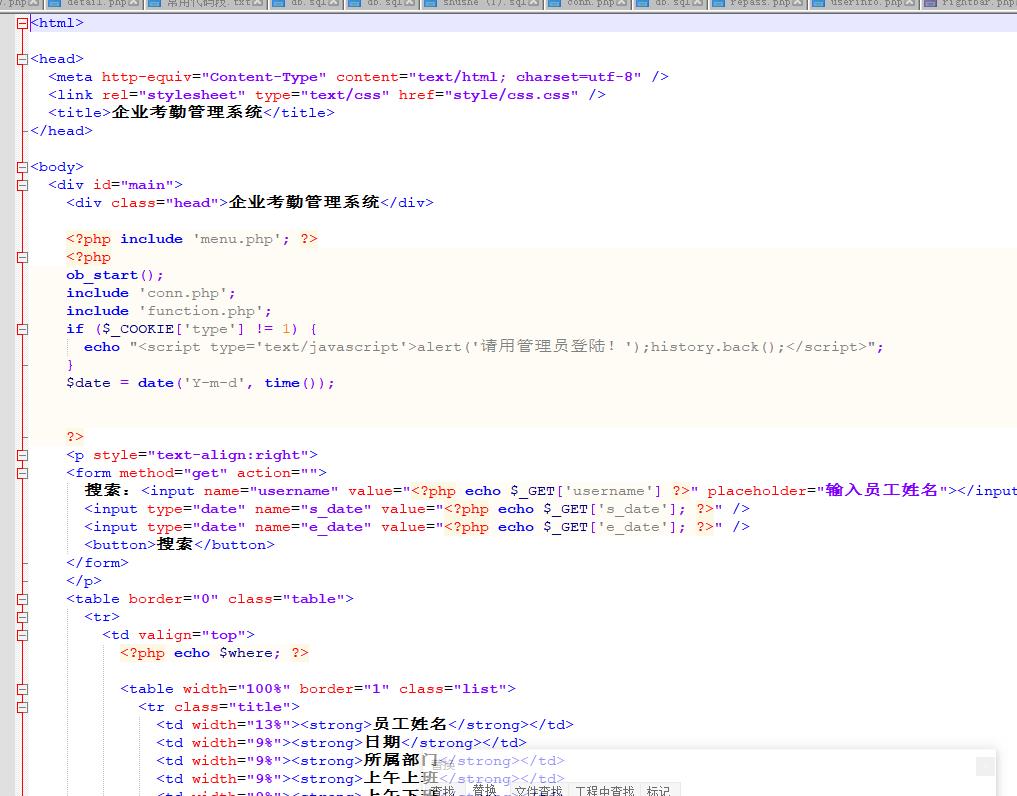Collapse the multi-line <?php block fold marker
The width and height of the screenshot is (1017, 796).
(23, 258)
